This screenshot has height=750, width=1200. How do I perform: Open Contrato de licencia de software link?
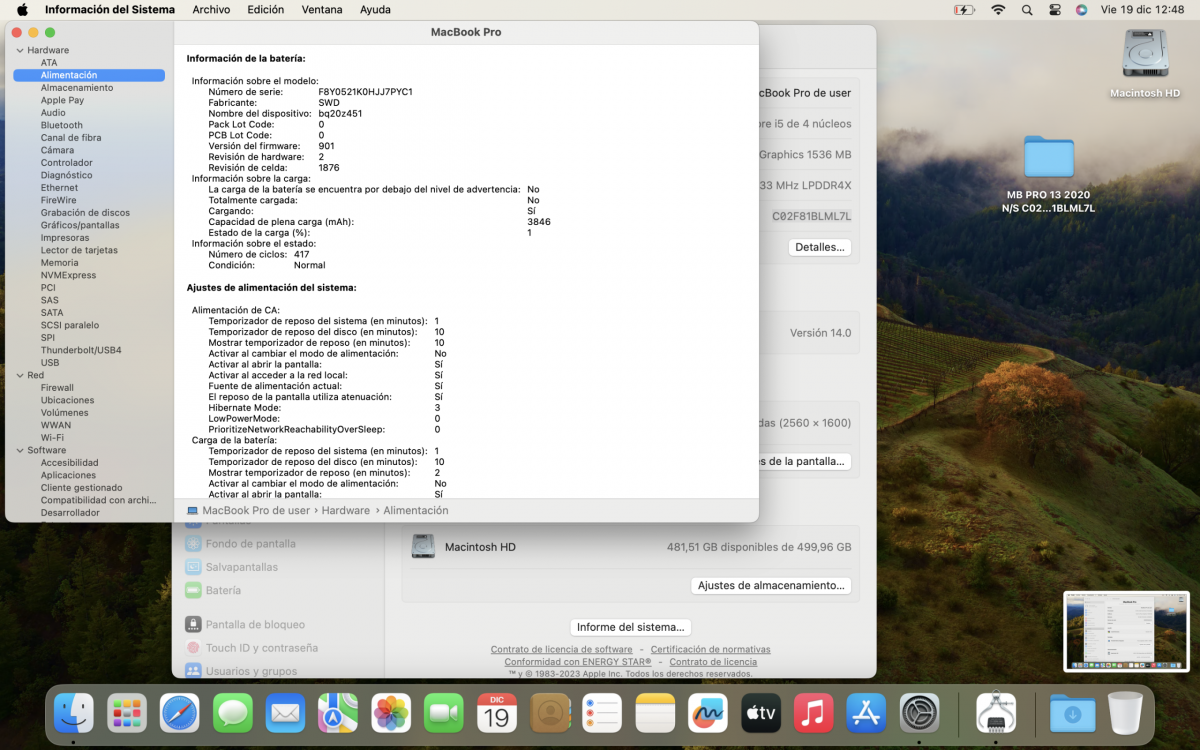[x=561, y=650]
